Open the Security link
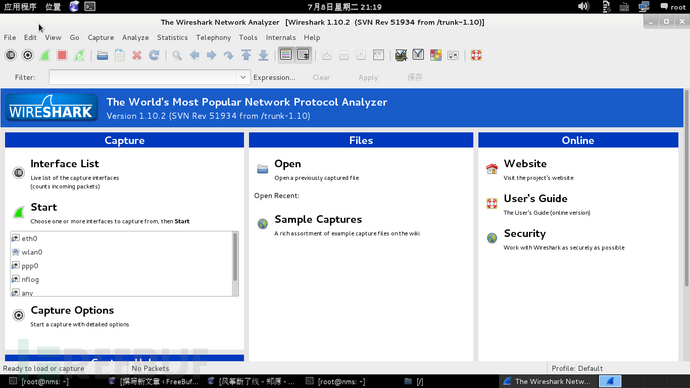This screenshot has width=690, height=388. point(525,234)
